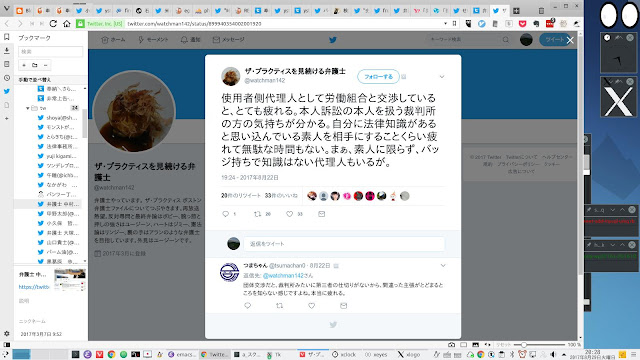This screenshot has height=360, width=640.
Task: Bookmark this page from address bar
Action: click(x=455, y=24)
